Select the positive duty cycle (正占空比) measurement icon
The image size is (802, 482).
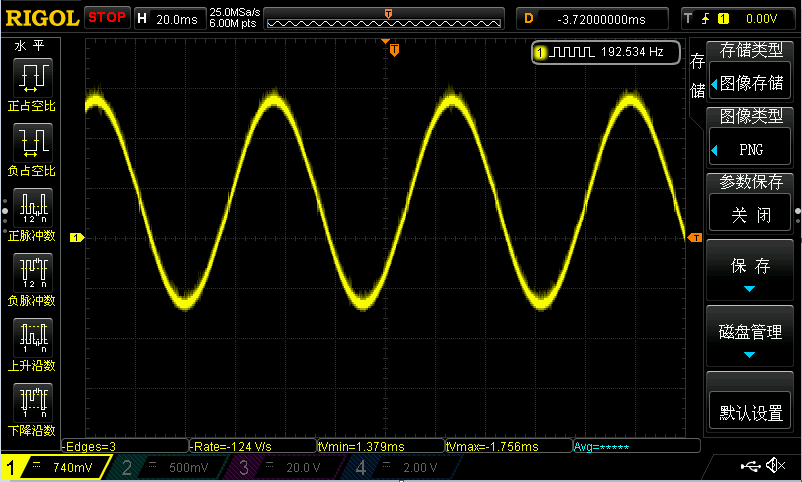point(33,78)
